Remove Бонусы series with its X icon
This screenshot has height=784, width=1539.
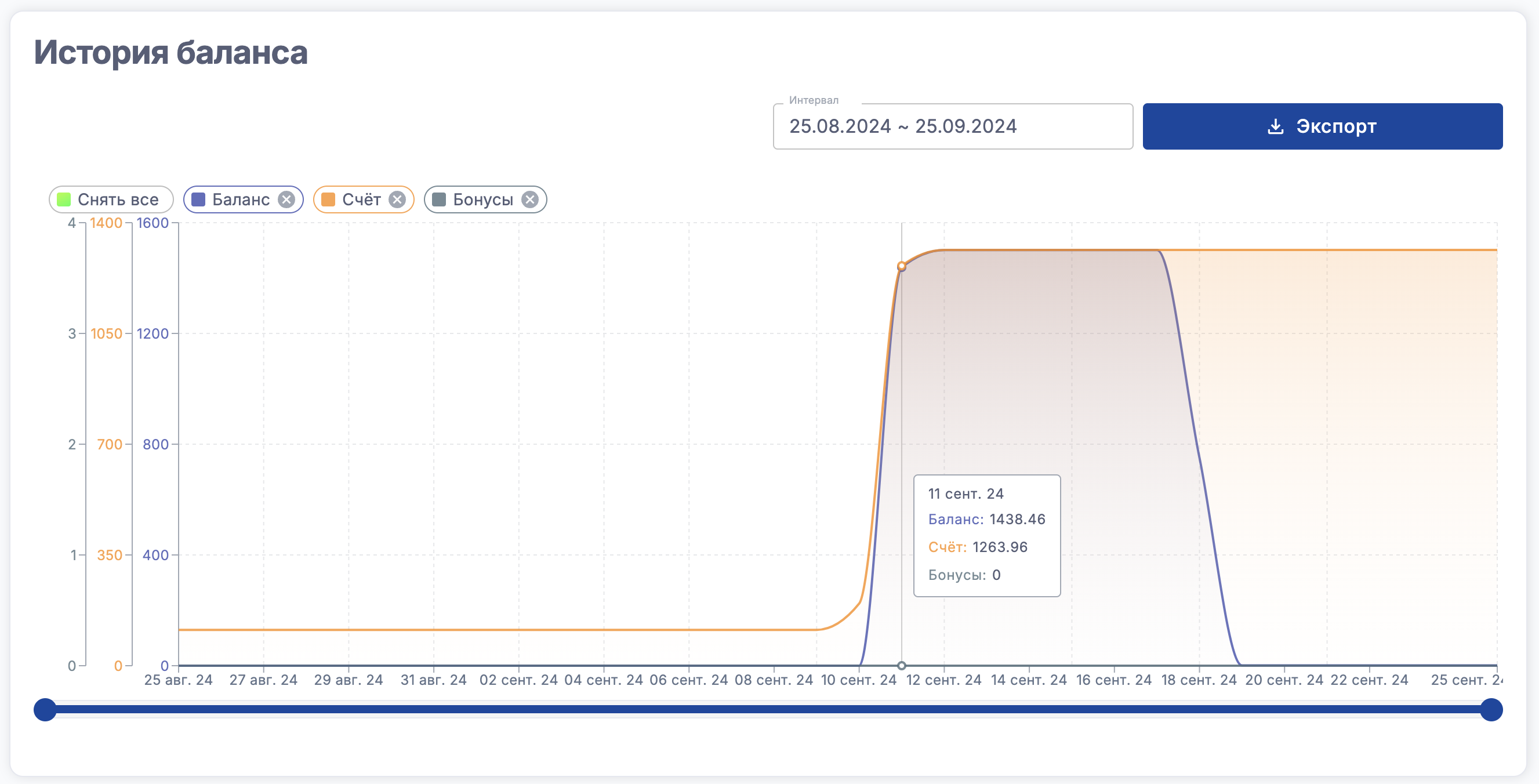(x=530, y=199)
